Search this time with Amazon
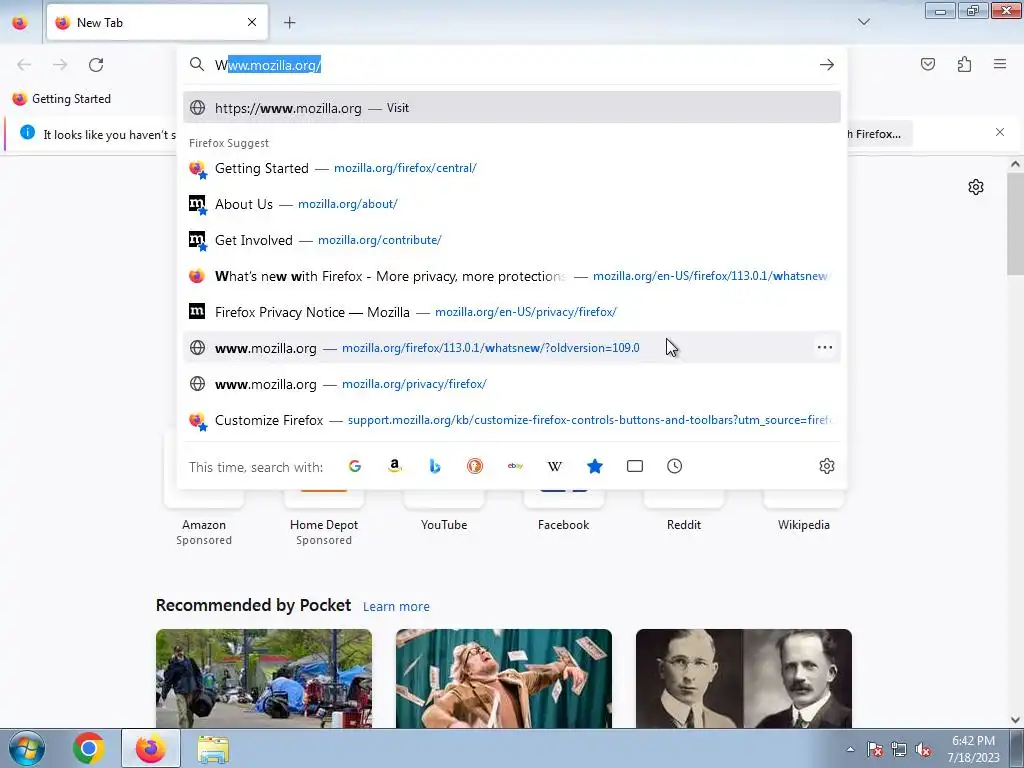The image size is (1024, 768). pos(394,466)
